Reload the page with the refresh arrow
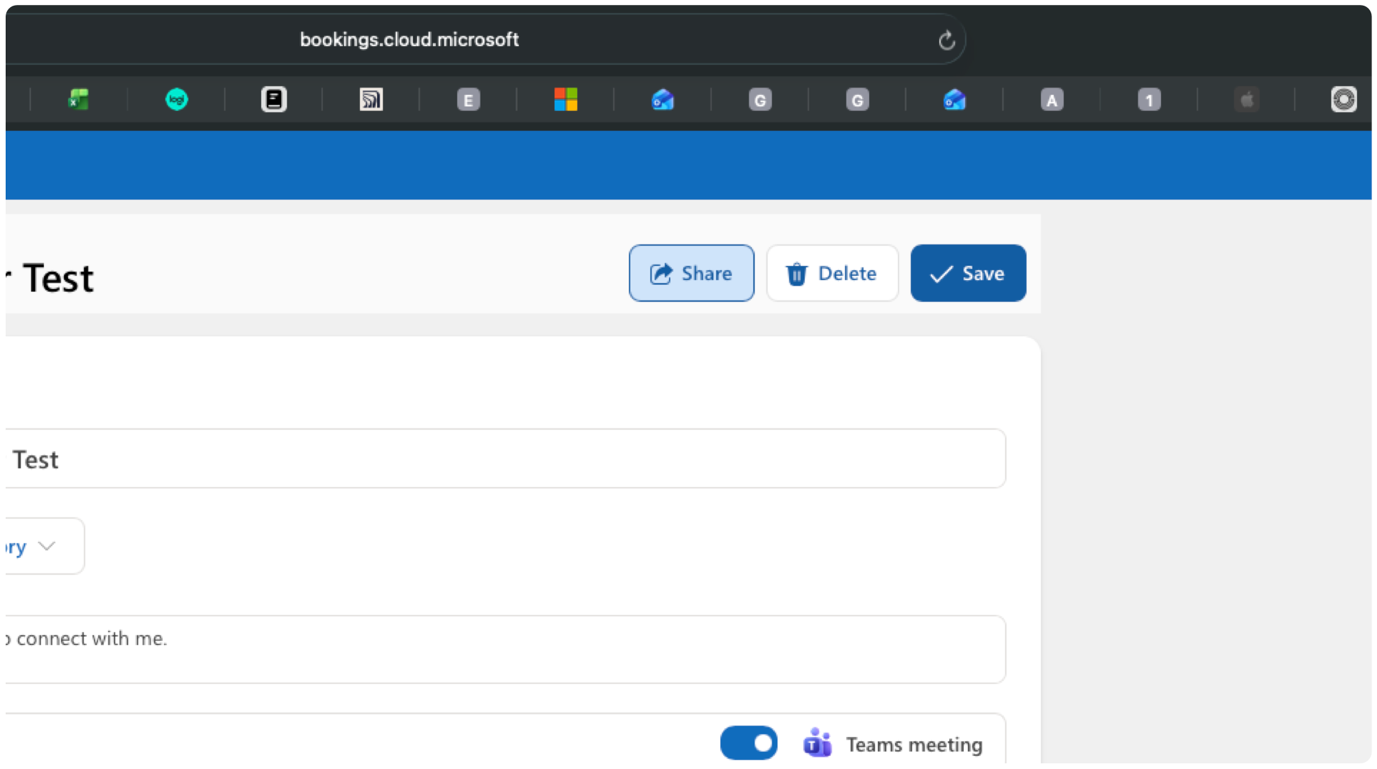Image resolution: width=1377 pixels, height=769 pixels. (946, 41)
